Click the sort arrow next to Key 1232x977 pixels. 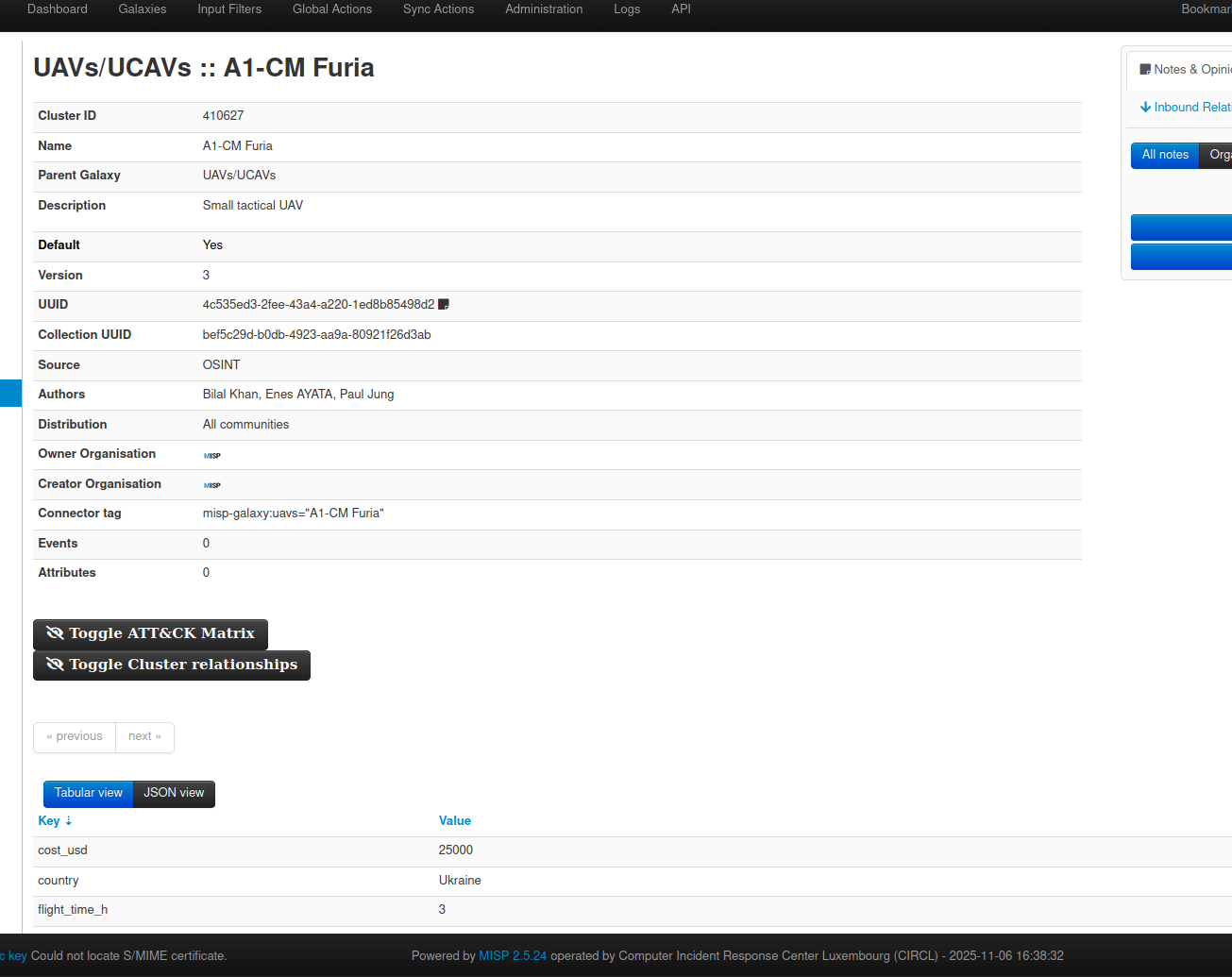[69, 821]
